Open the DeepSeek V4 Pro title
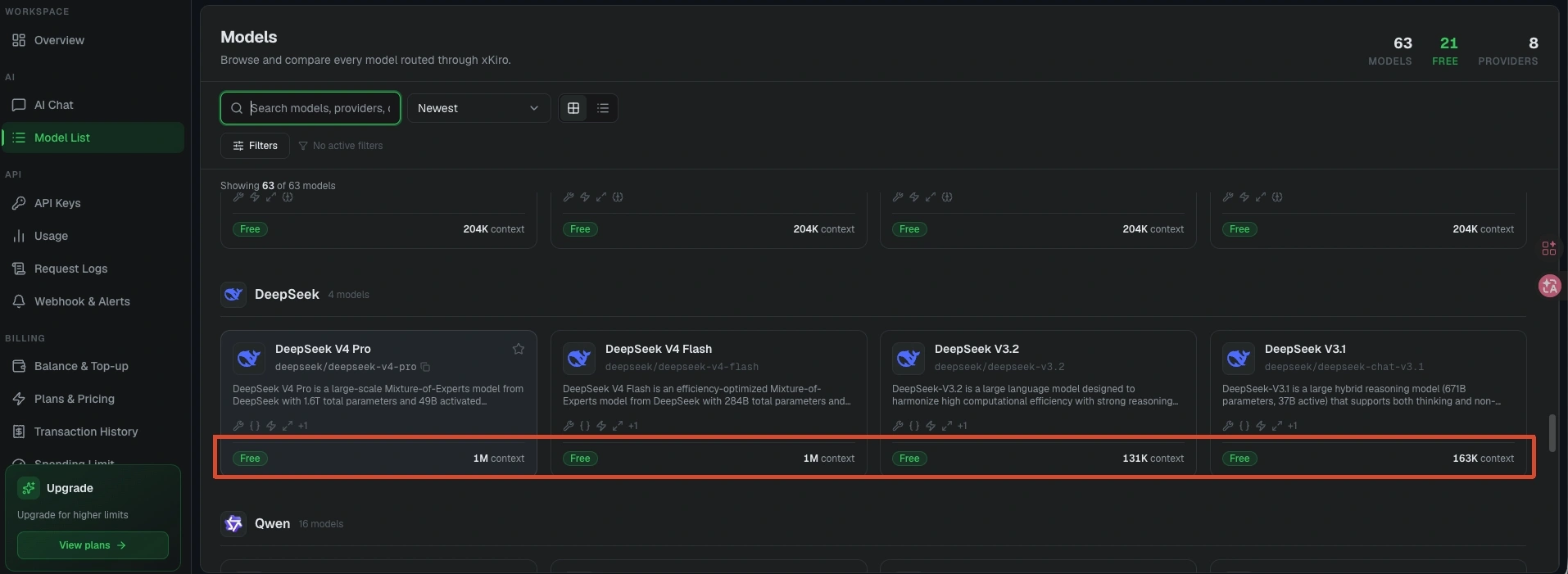The image size is (1568, 574). click(323, 349)
